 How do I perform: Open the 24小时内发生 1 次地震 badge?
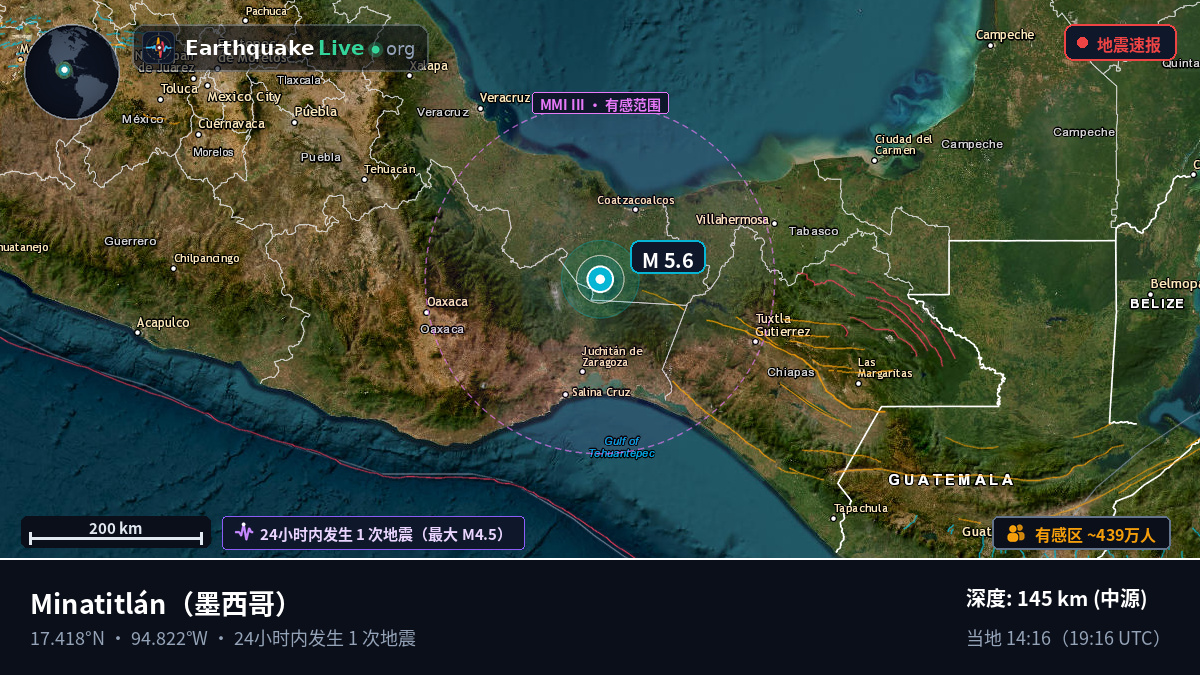373,533
